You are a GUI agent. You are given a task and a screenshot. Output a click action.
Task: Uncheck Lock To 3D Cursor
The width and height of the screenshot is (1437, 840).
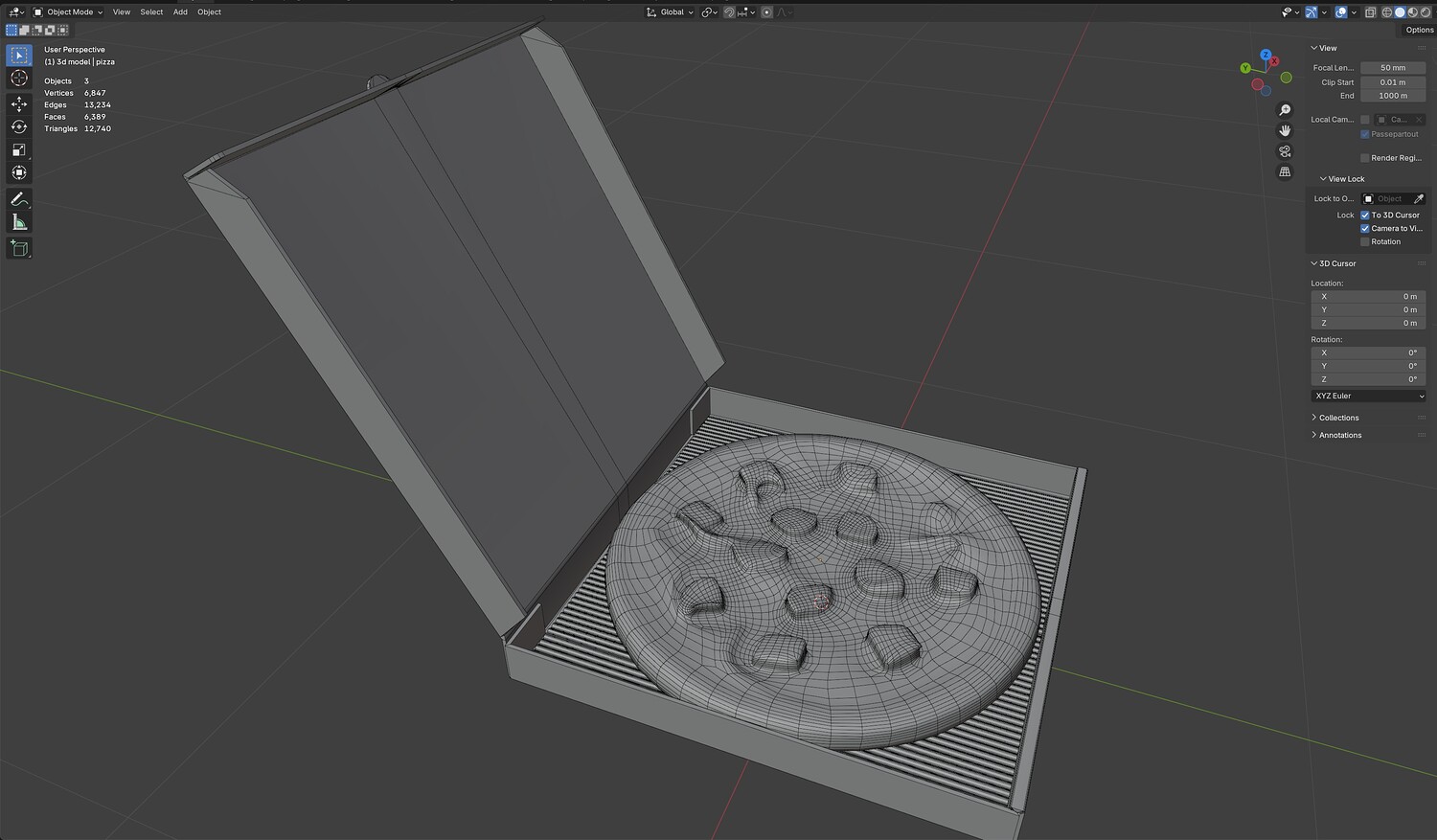coord(1365,216)
